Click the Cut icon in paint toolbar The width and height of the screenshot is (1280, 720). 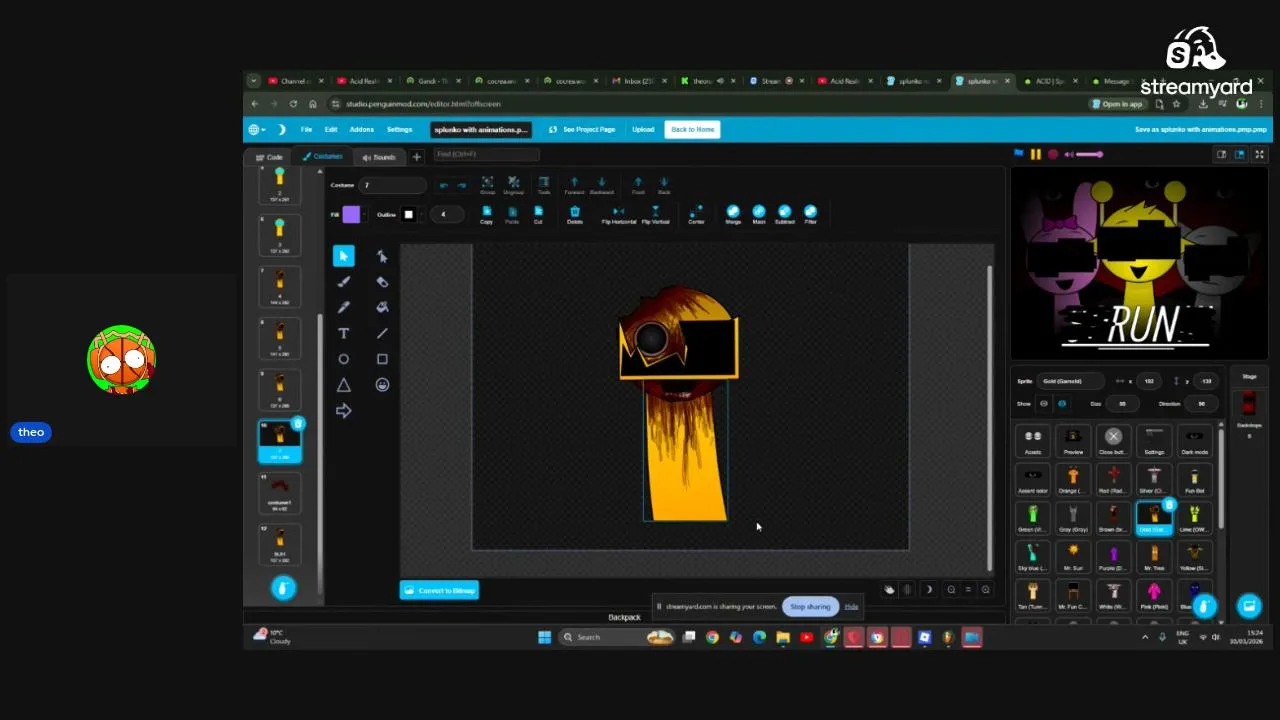pyautogui.click(x=538, y=214)
